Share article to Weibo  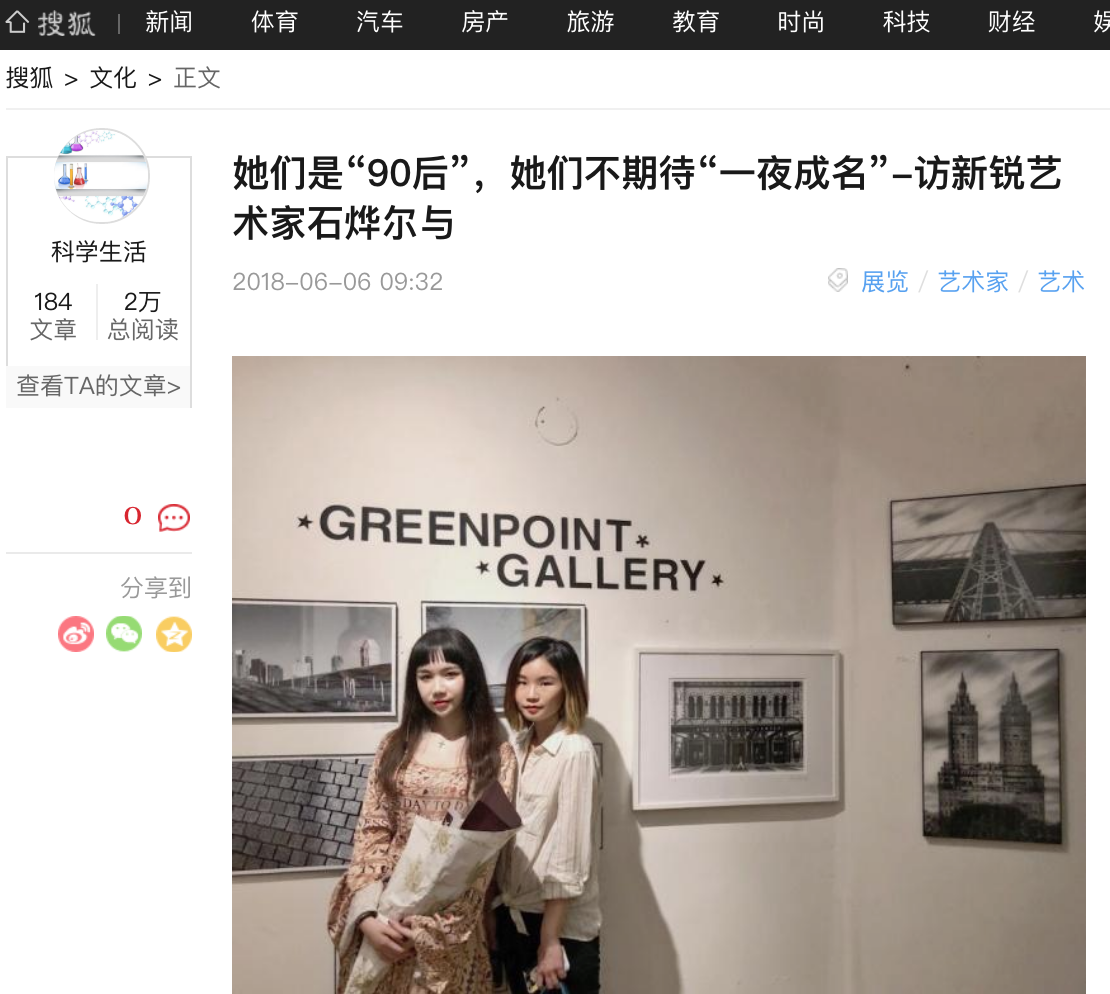coord(76,634)
